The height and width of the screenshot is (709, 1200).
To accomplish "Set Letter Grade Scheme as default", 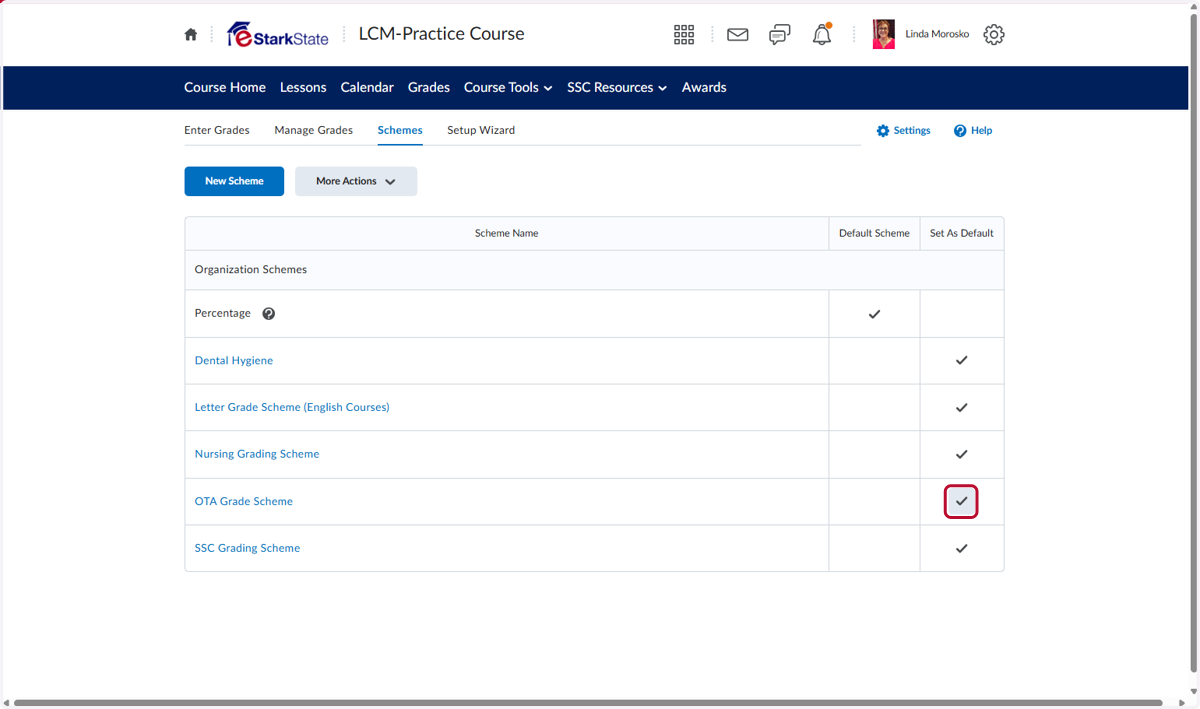I will (961, 408).
